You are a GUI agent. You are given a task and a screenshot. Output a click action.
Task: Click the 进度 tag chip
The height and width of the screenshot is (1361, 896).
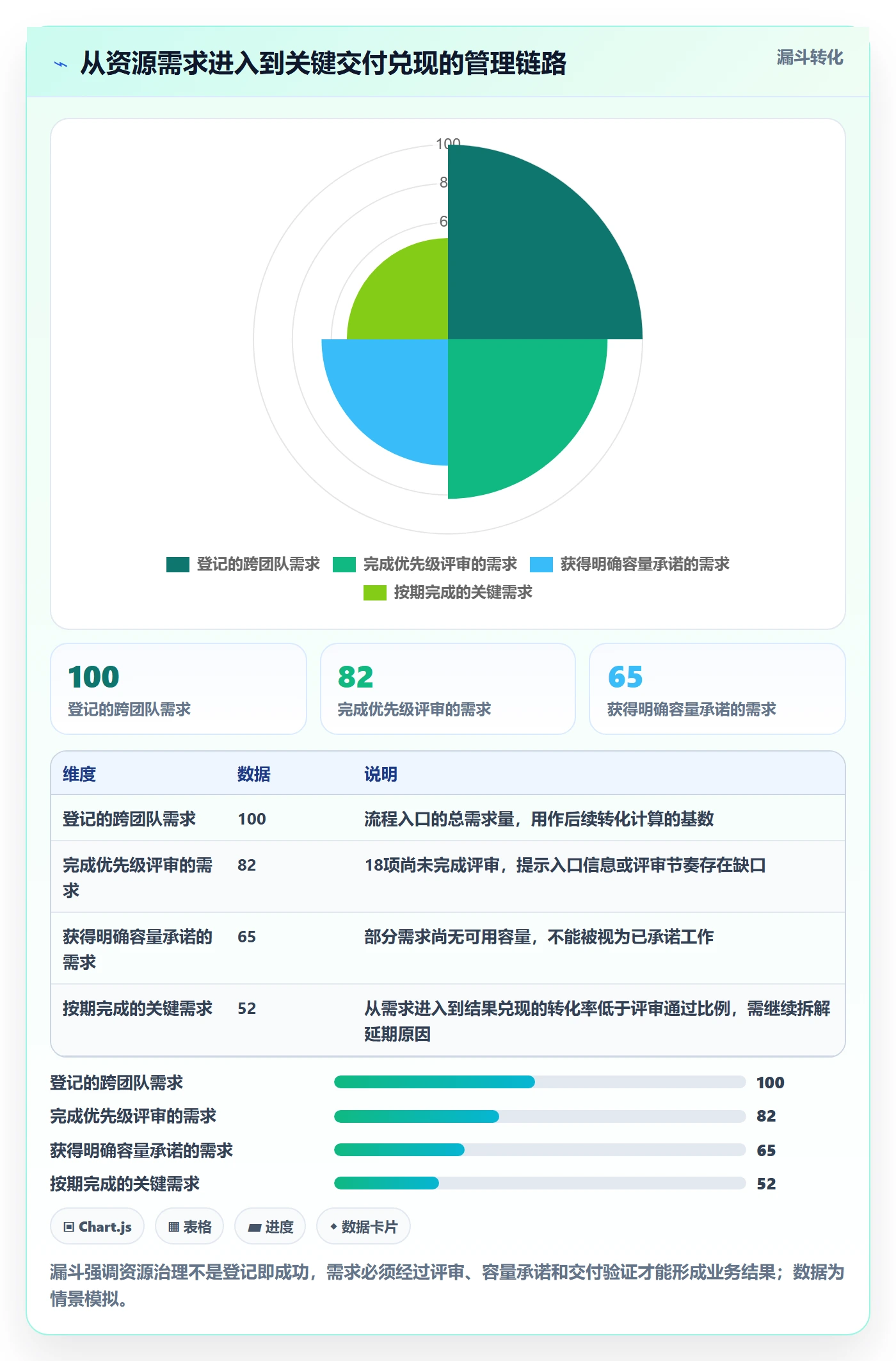pos(270,1227)
